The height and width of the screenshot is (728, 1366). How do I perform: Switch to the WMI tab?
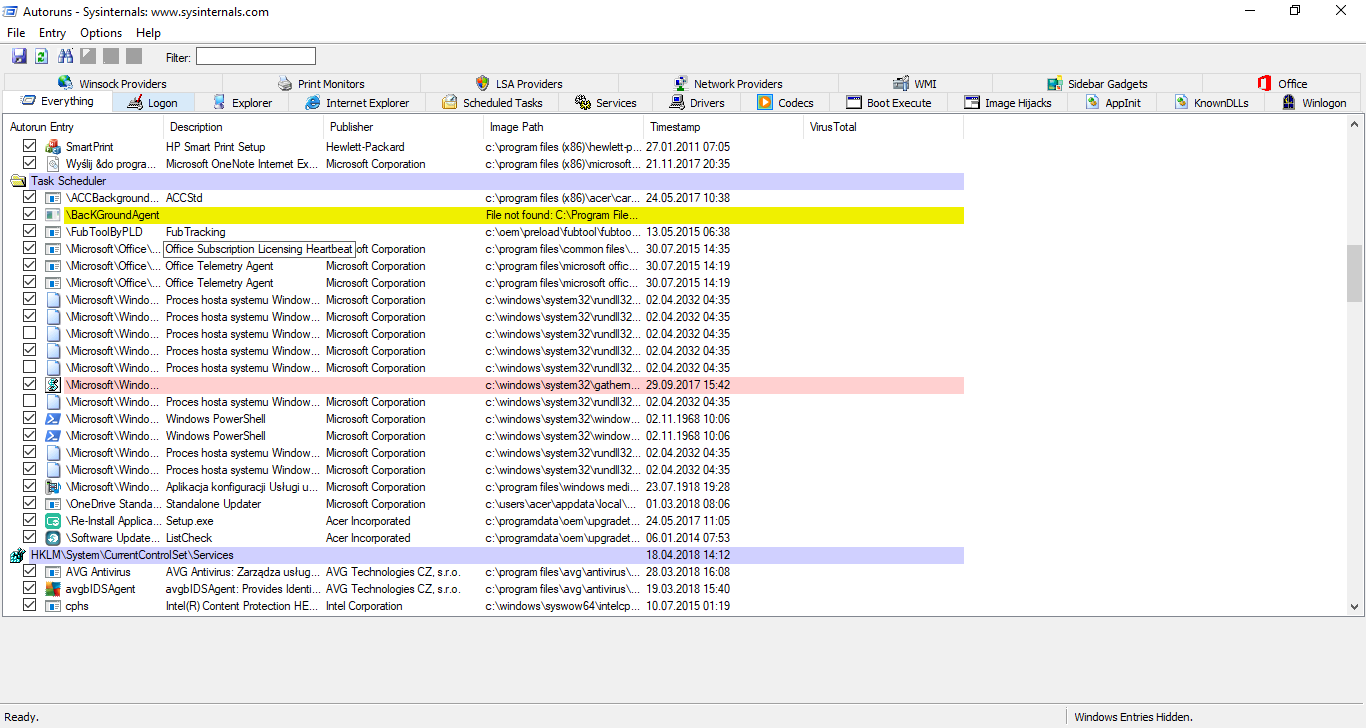point(913,83)
